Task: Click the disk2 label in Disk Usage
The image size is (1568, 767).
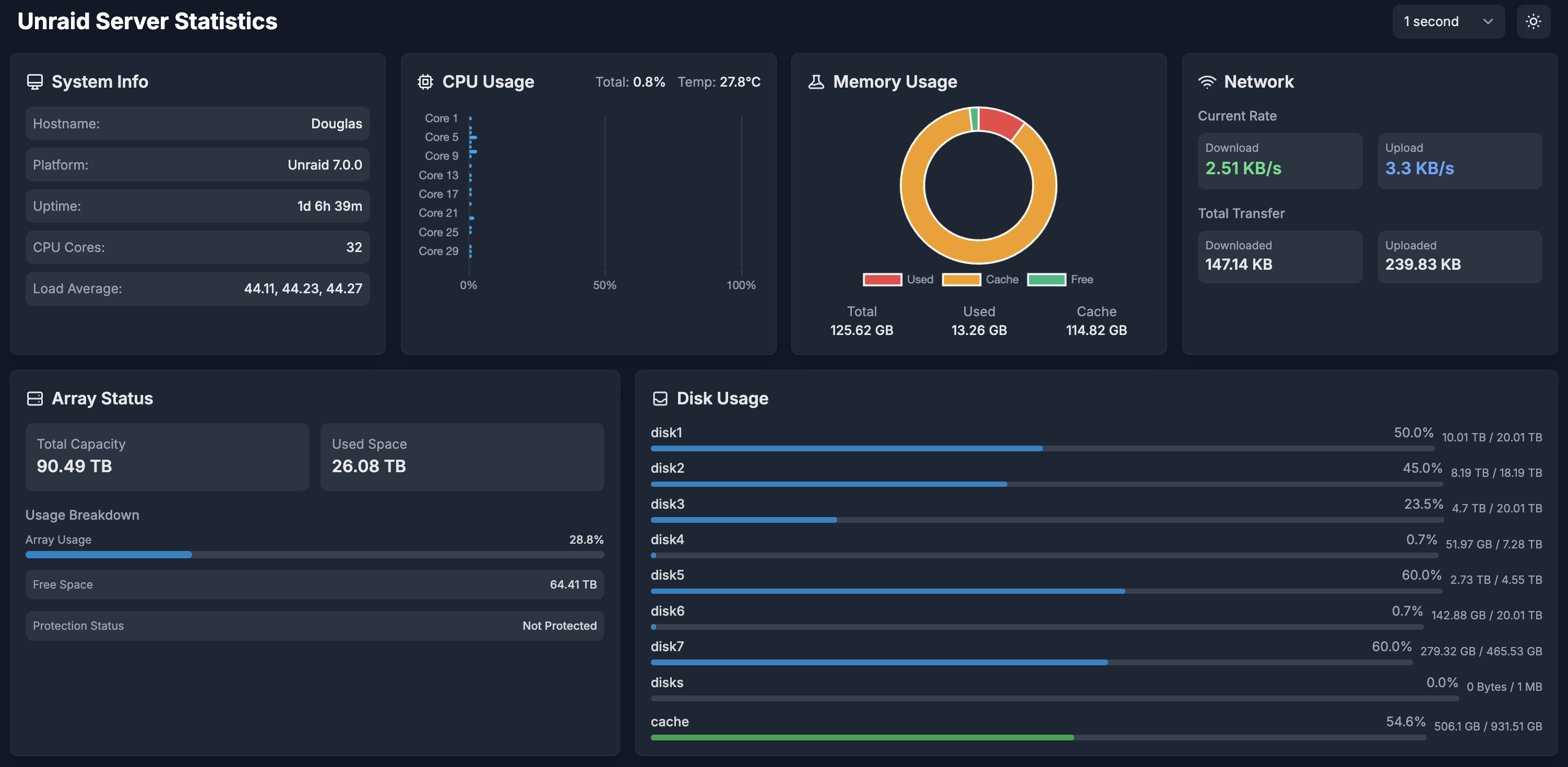Action: [667, 468]
